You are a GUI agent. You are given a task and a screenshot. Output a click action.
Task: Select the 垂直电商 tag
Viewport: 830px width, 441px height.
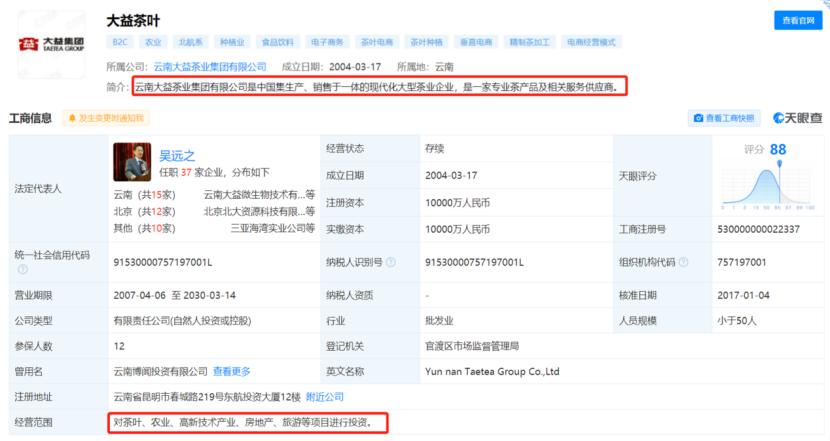point(476,42)
